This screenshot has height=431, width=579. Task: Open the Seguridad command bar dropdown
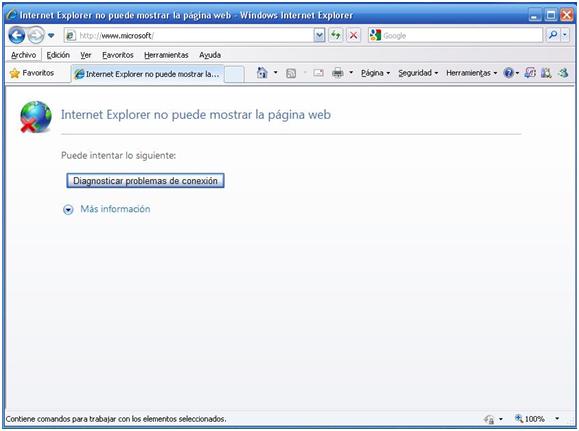pos(418,73)
